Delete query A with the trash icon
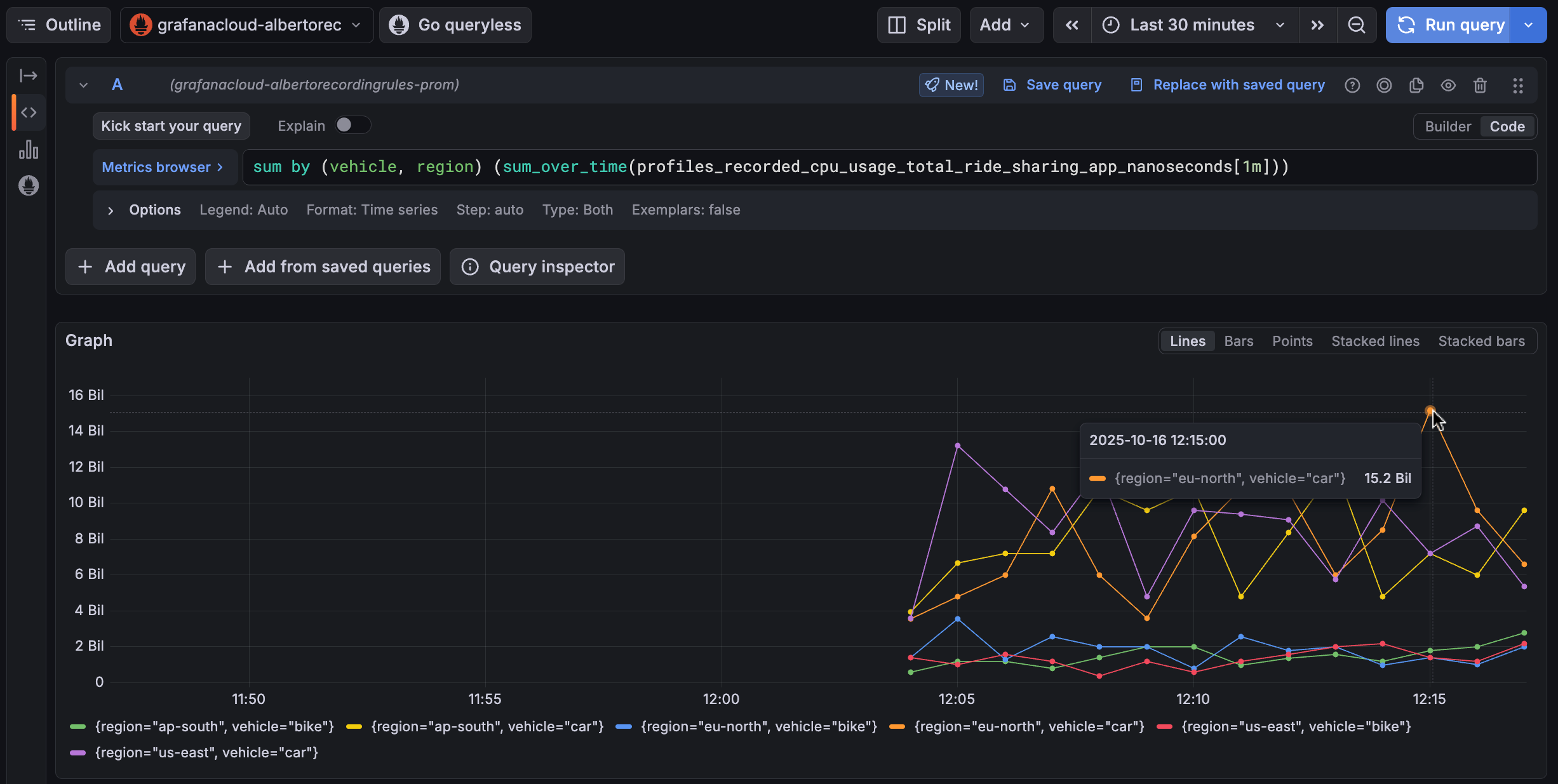 click(x=1480, y=84)
